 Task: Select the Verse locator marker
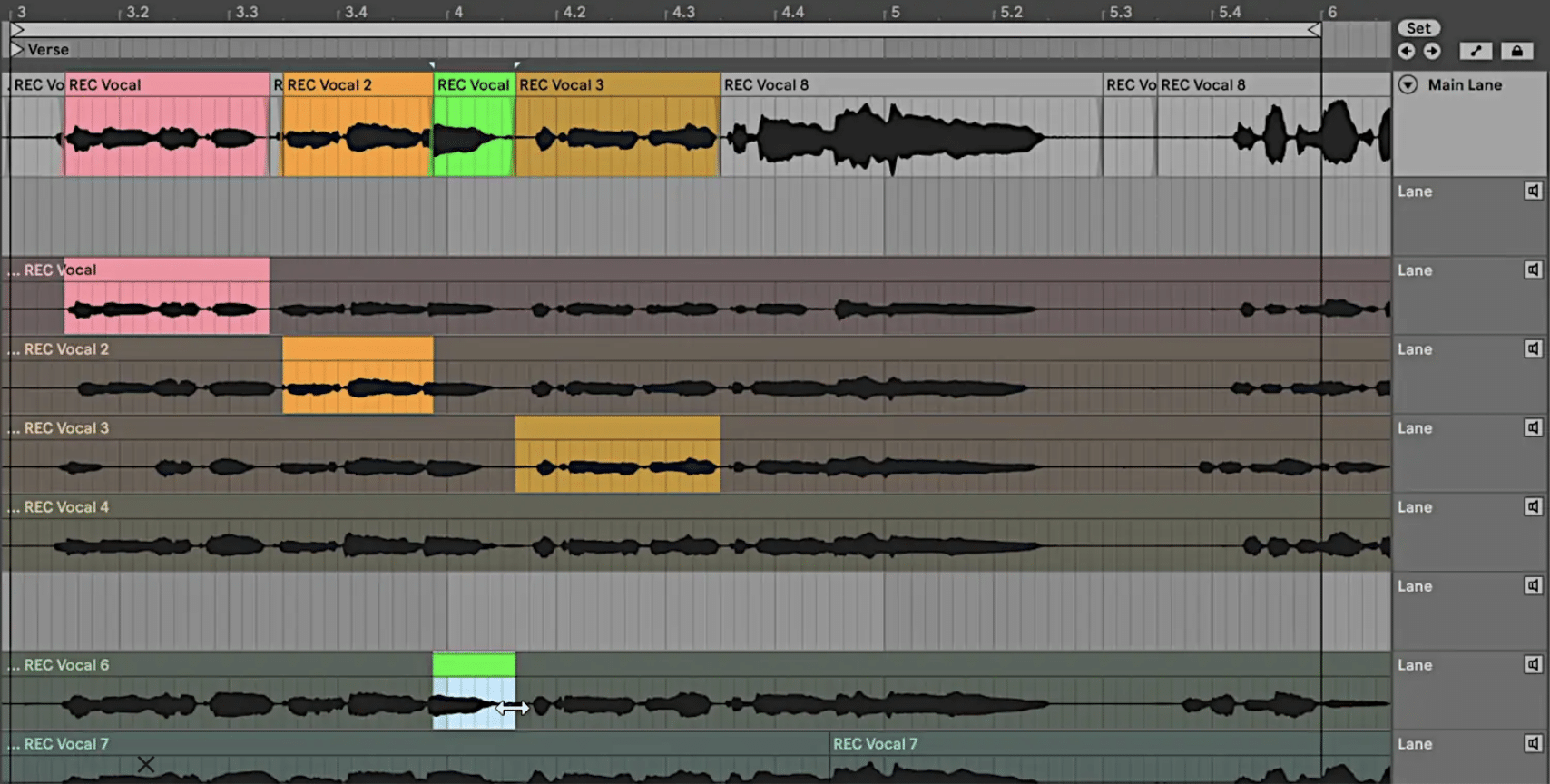(x=40, y=50)
